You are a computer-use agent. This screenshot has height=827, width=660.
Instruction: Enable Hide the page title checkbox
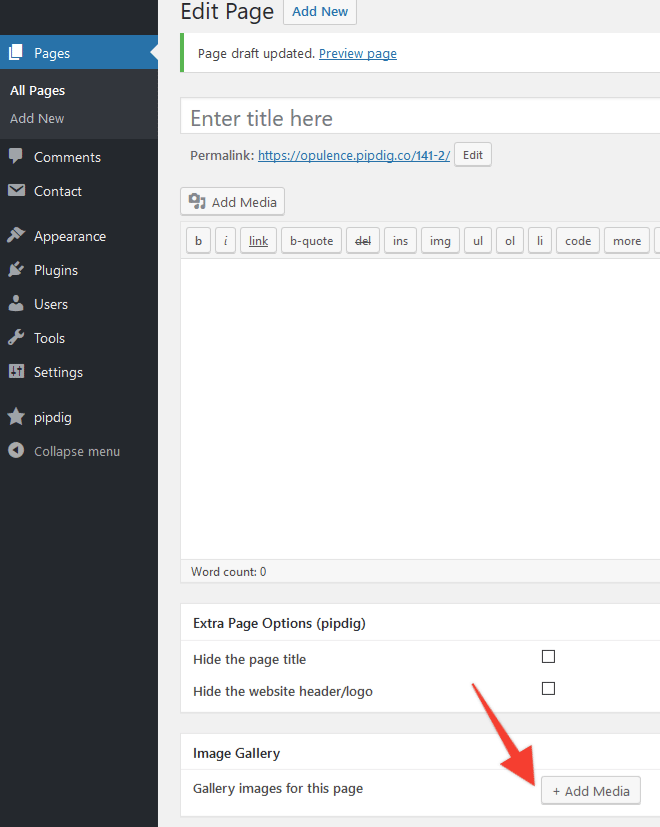549,656
